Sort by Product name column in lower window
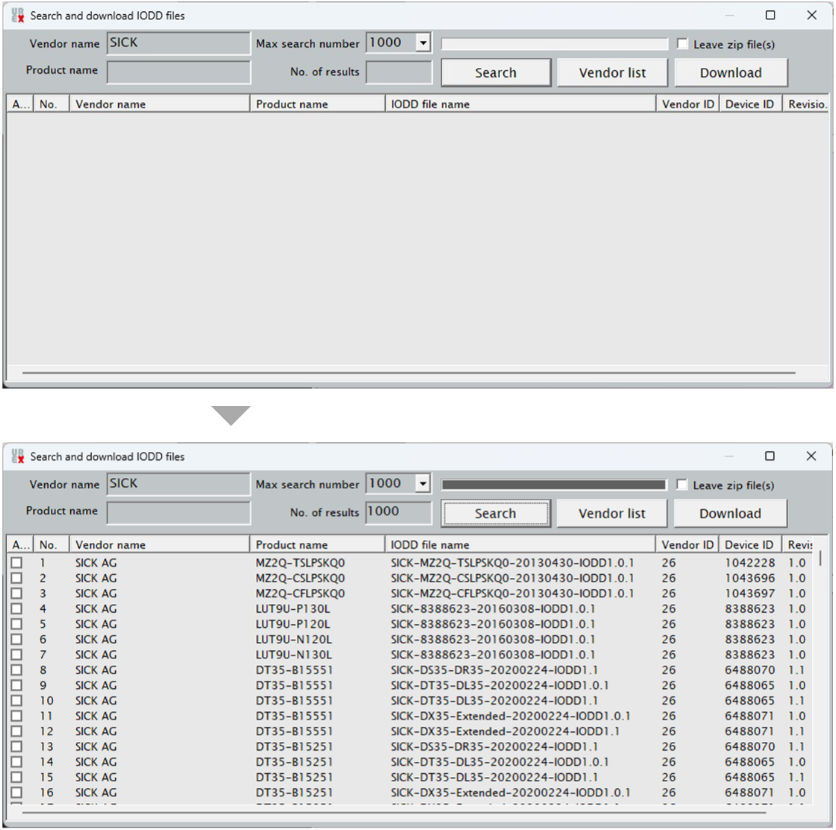Viewport: 836px width, 830px height. (x=317, y=545)
